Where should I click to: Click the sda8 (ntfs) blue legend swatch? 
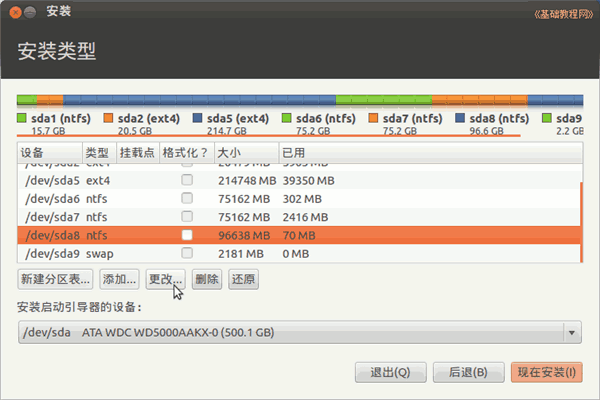[460, 118]
